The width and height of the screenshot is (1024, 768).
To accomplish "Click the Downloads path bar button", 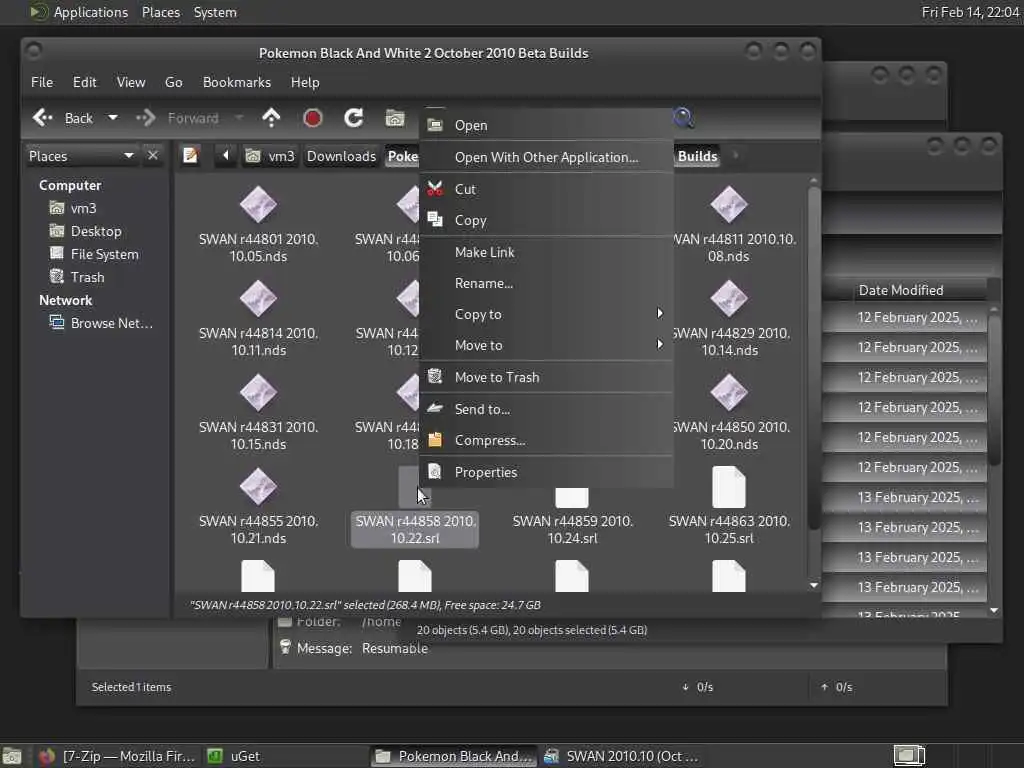I will click(342, 156).
